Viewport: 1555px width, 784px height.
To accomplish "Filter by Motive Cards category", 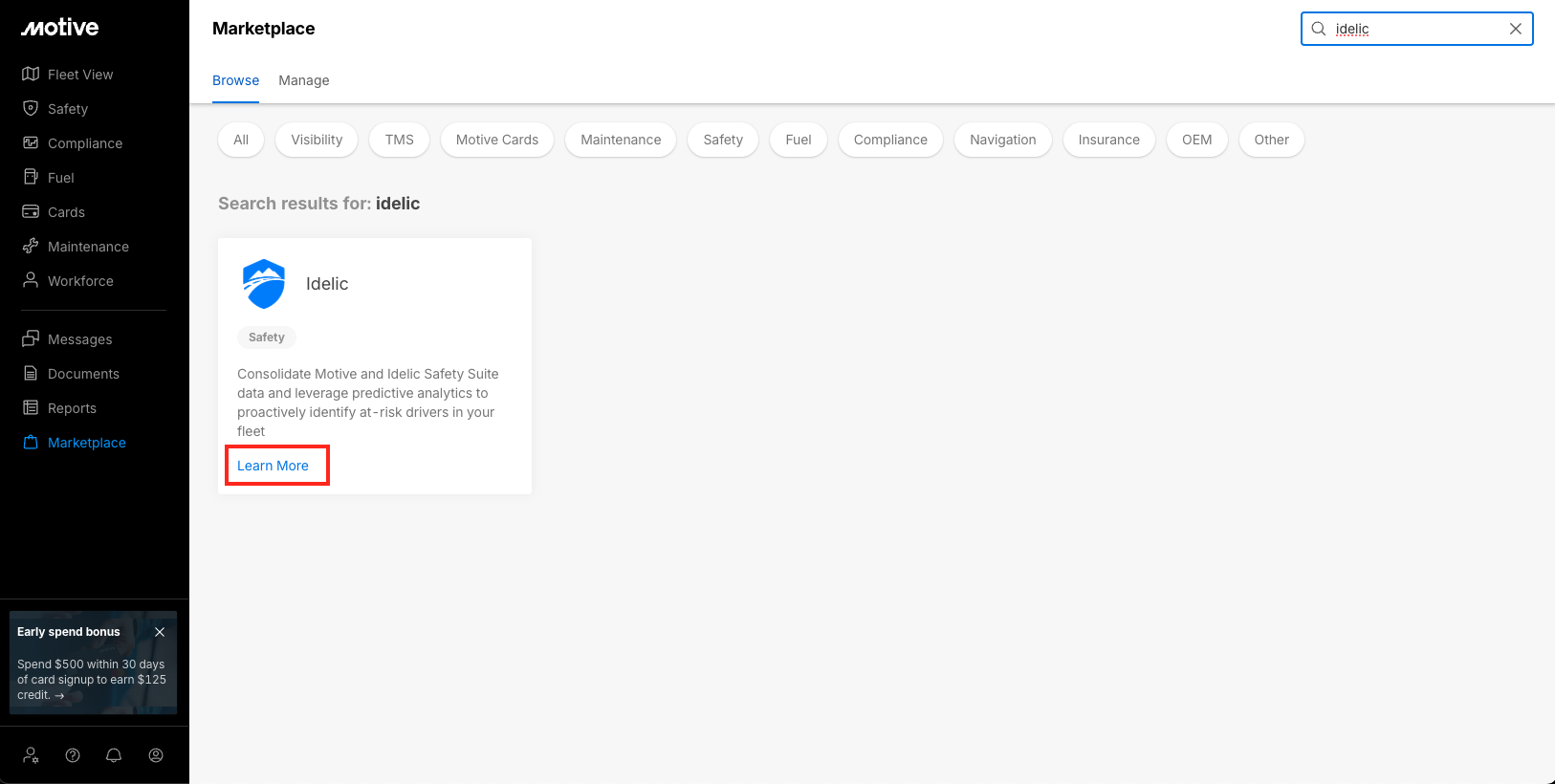I will [497, 140].
